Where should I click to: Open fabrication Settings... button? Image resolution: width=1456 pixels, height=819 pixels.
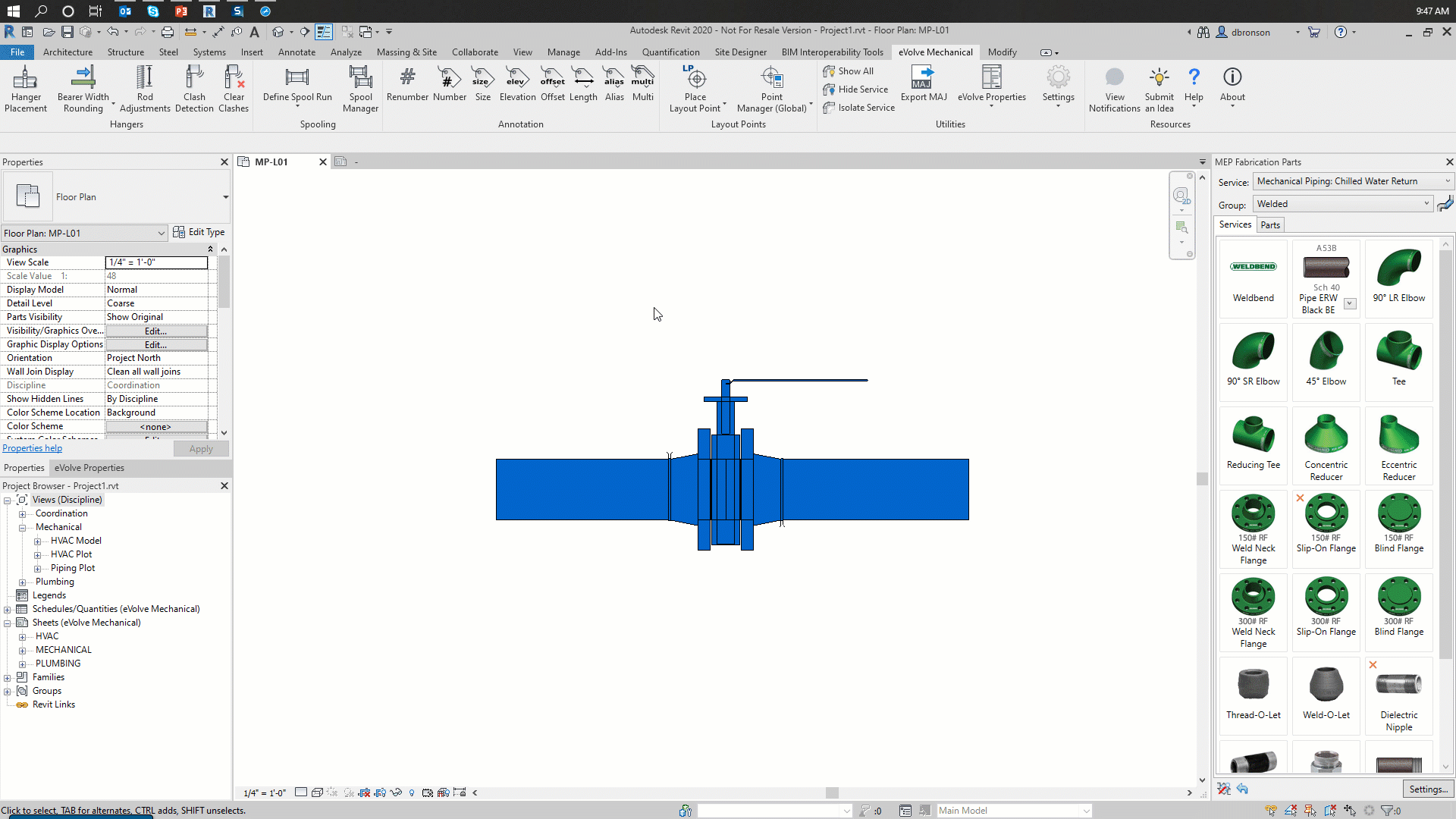[x=1428, y=789]
